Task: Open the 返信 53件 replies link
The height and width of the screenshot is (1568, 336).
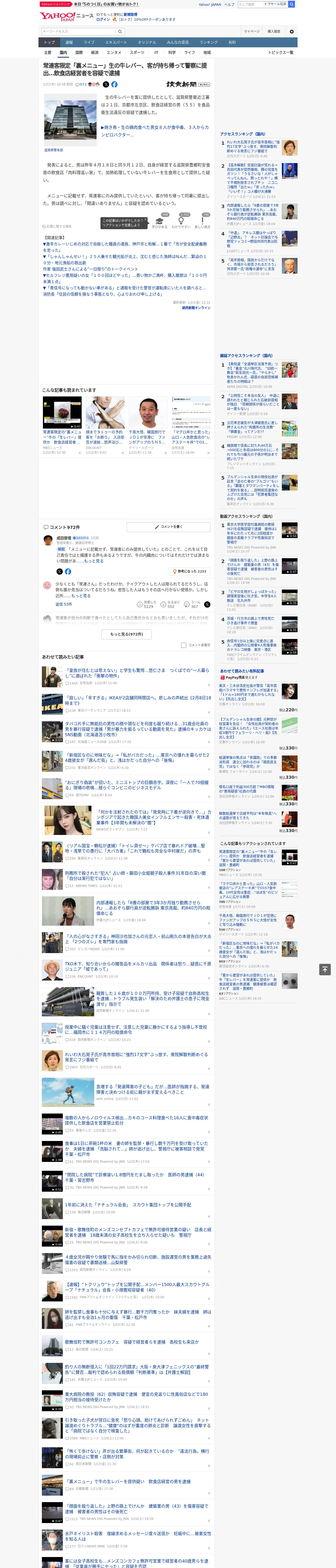Action: 63,604
